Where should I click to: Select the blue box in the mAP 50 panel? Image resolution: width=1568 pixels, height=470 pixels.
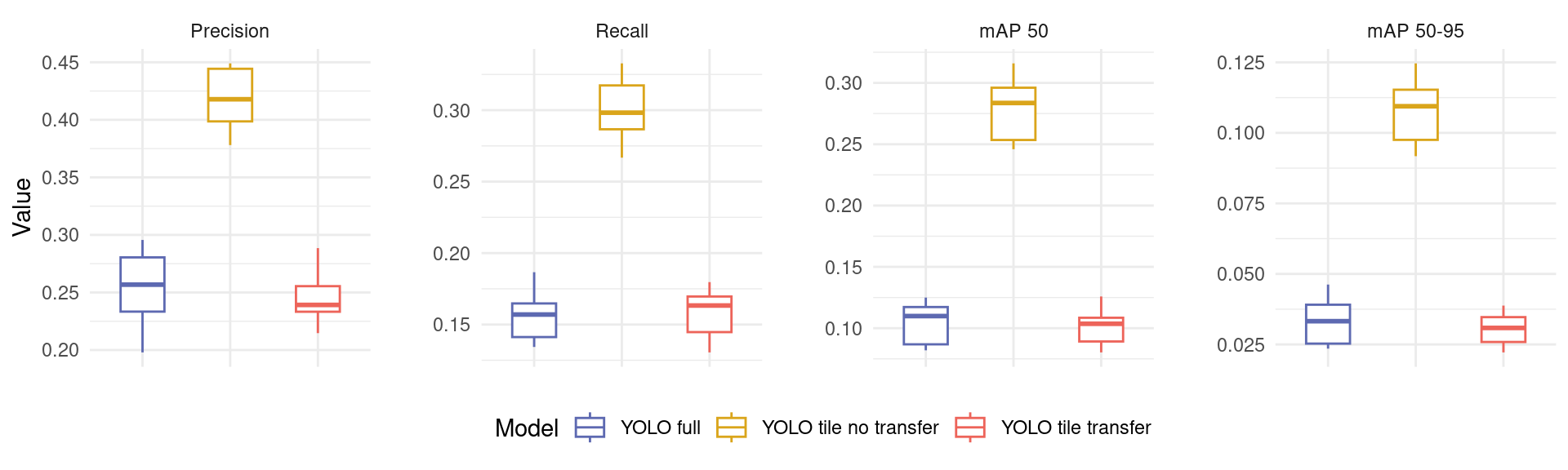[925, 326]
